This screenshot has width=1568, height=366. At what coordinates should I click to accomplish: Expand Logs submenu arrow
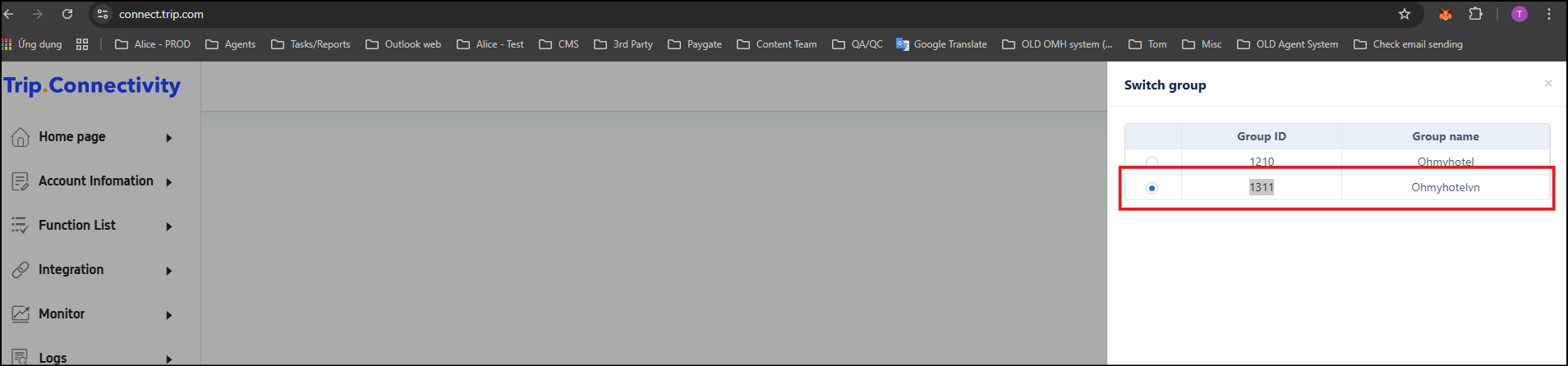click(169, 359)
